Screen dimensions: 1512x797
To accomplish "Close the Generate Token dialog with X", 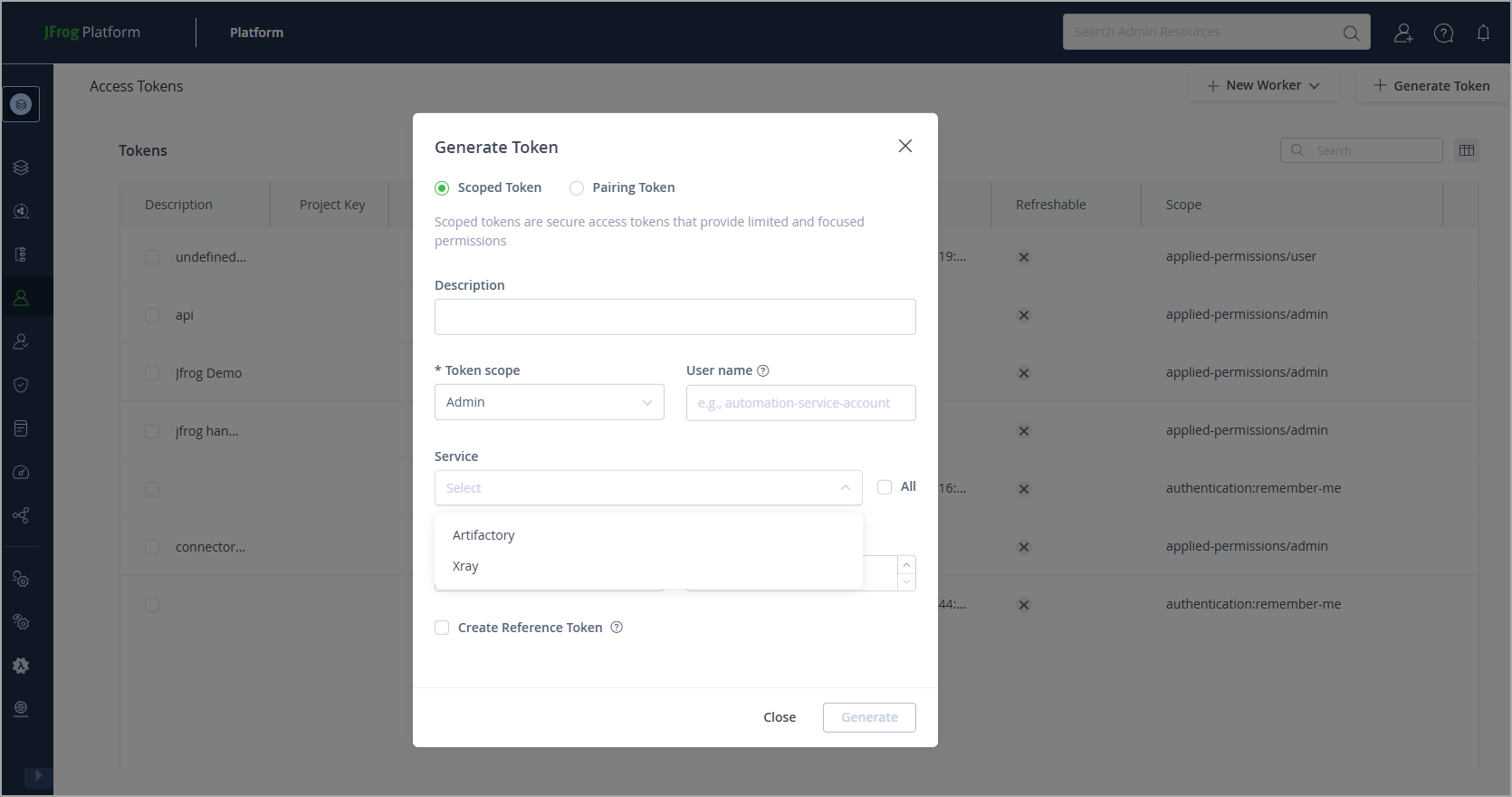I will (x=904, y=146).
